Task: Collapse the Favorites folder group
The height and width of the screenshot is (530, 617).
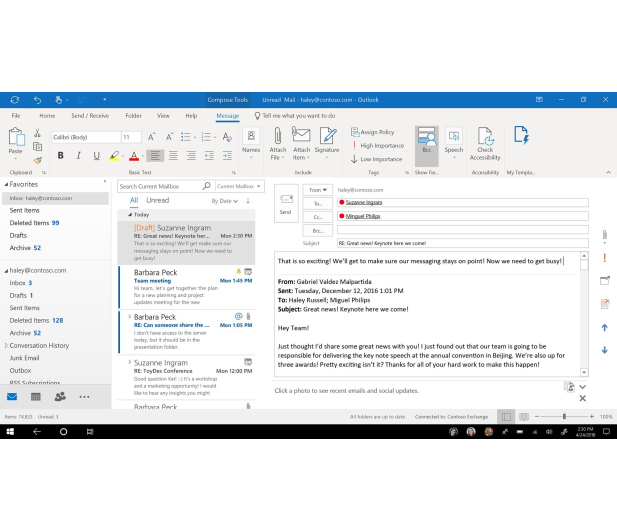Action: [6, 185]
